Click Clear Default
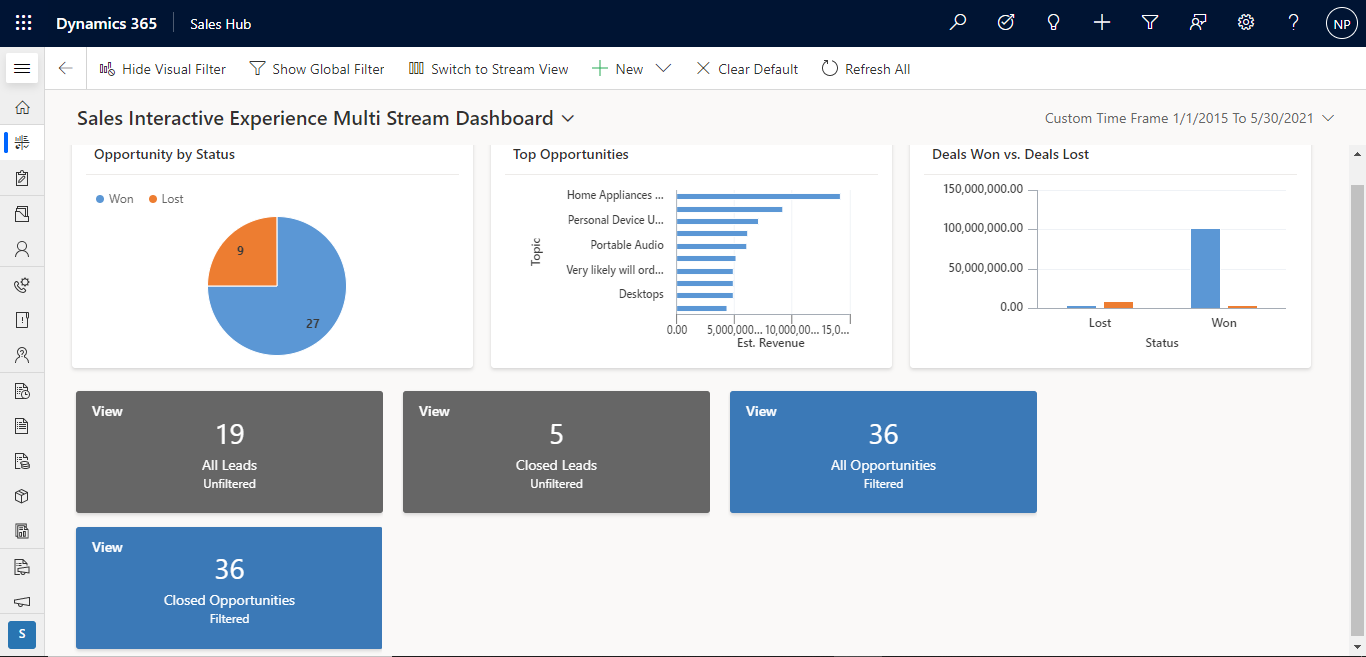1366x657 pixels. 747,69
